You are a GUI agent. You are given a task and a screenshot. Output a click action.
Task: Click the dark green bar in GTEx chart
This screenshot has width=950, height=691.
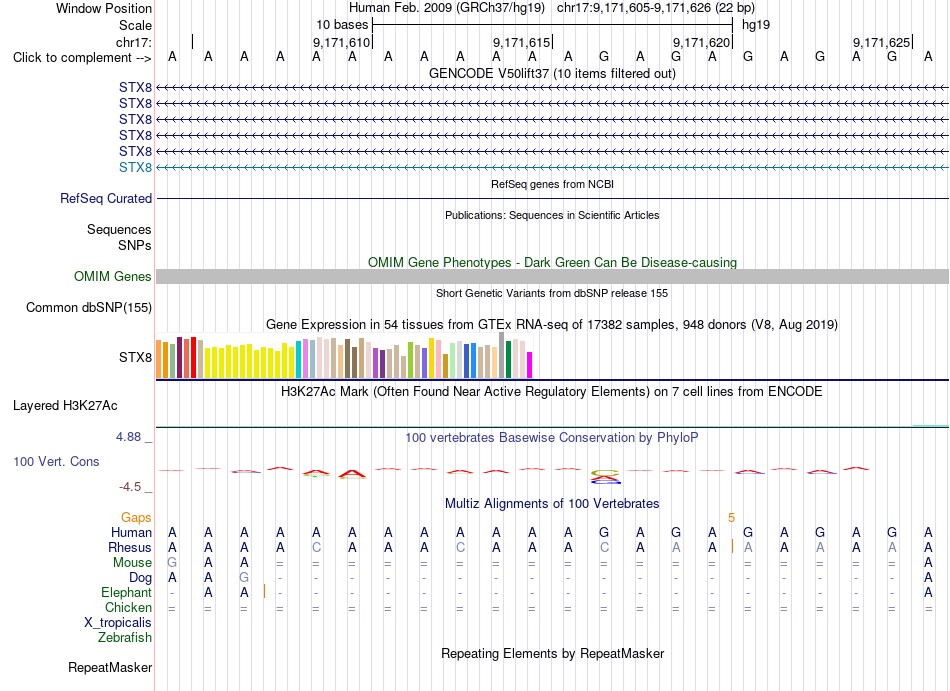point(508,360)
